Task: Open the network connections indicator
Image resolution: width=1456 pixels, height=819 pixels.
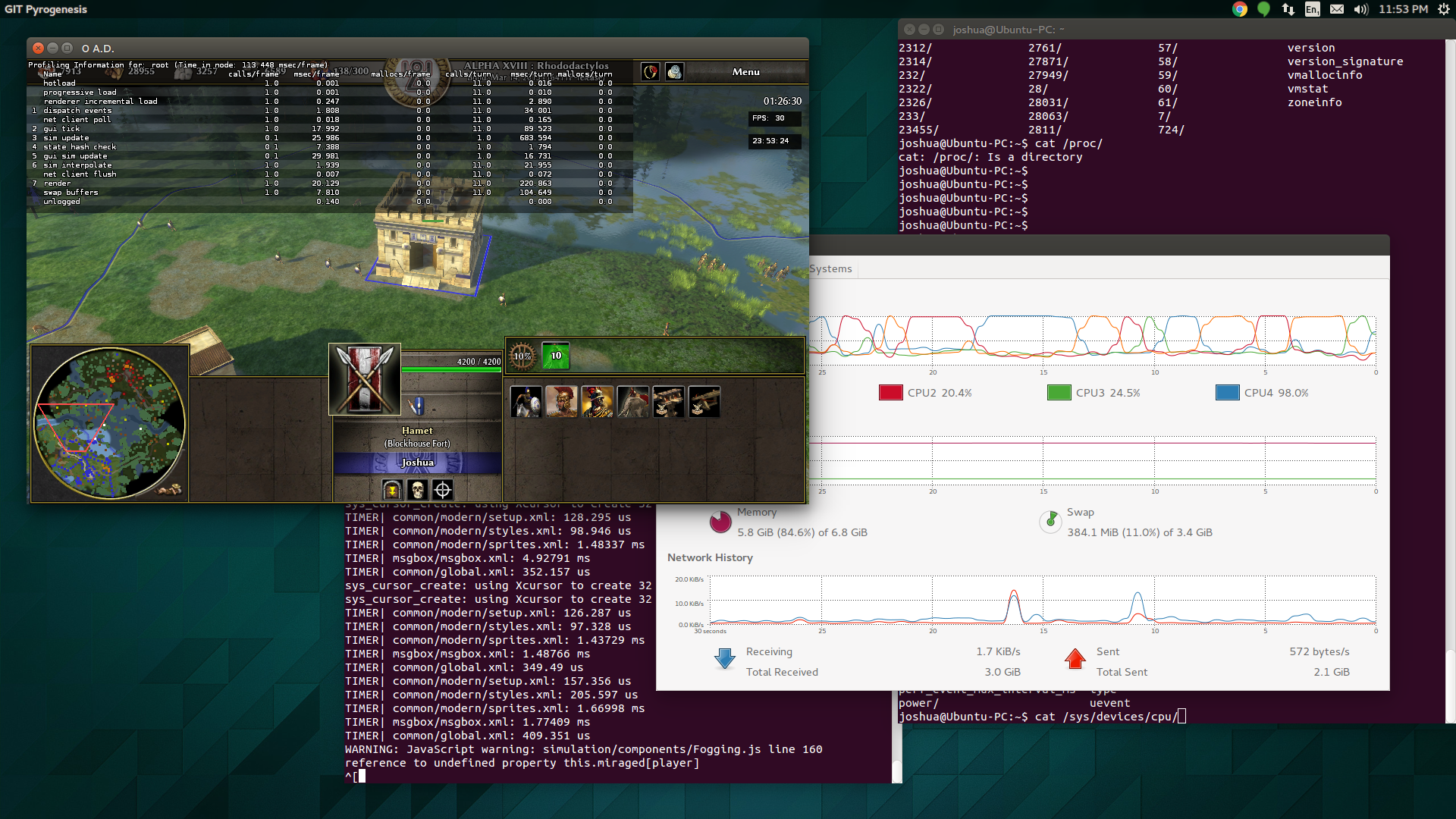Action: pyautogui.click(x=1288, y=9)
